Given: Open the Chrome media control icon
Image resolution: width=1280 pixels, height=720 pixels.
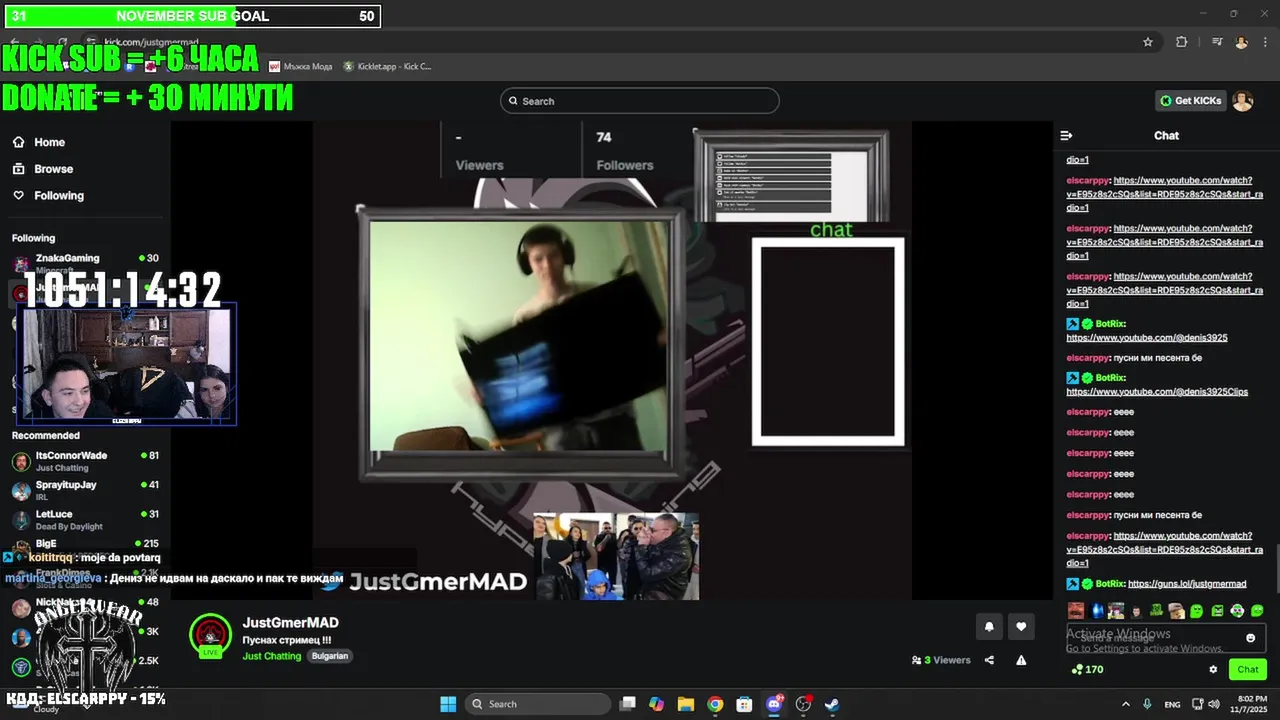Looking at the screenshot, I should pyautogui.click(x=1217, y=42).
